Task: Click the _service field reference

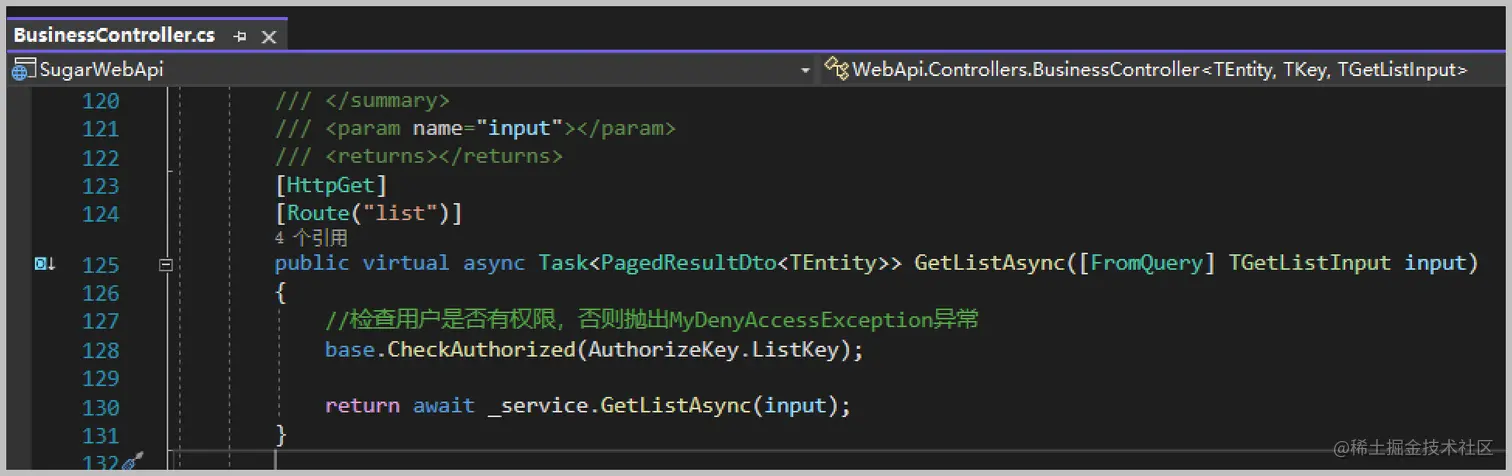Action: (x=538, y=406)
